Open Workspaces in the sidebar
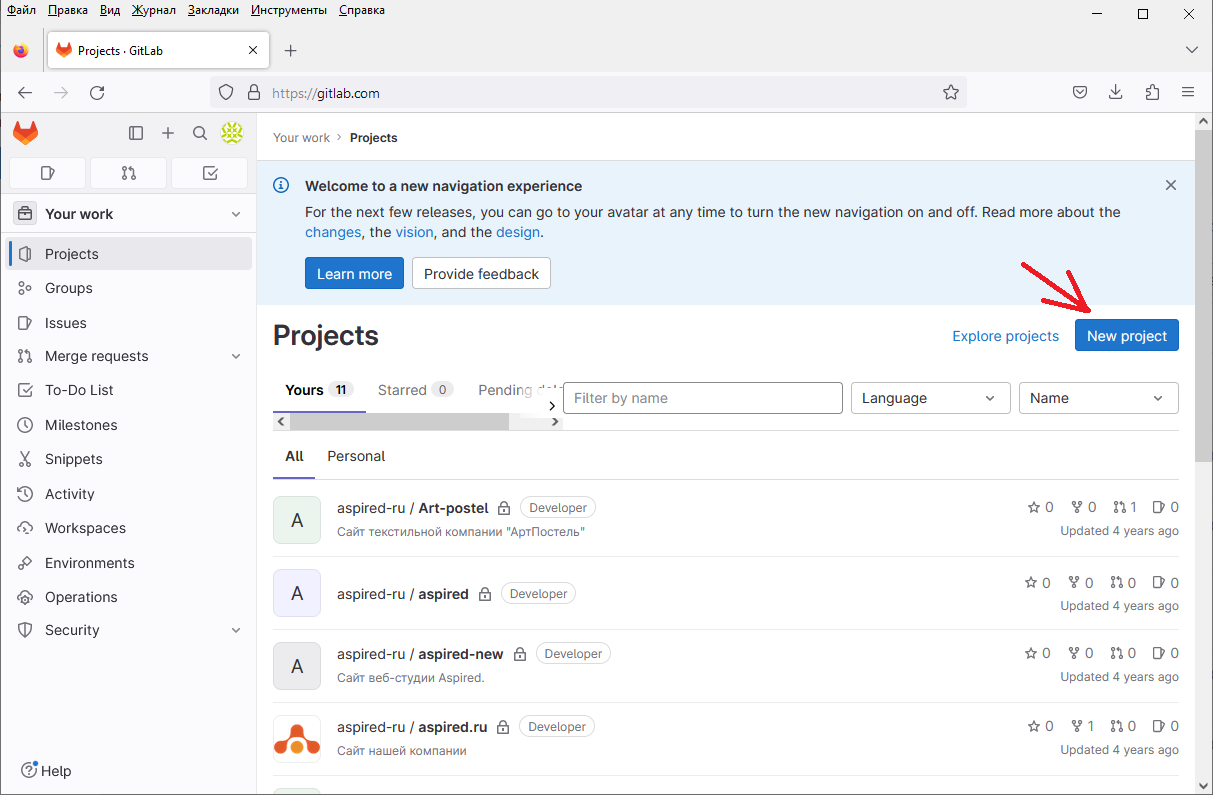The height and width of the screenshot is (795, 1213). point(129,528)
